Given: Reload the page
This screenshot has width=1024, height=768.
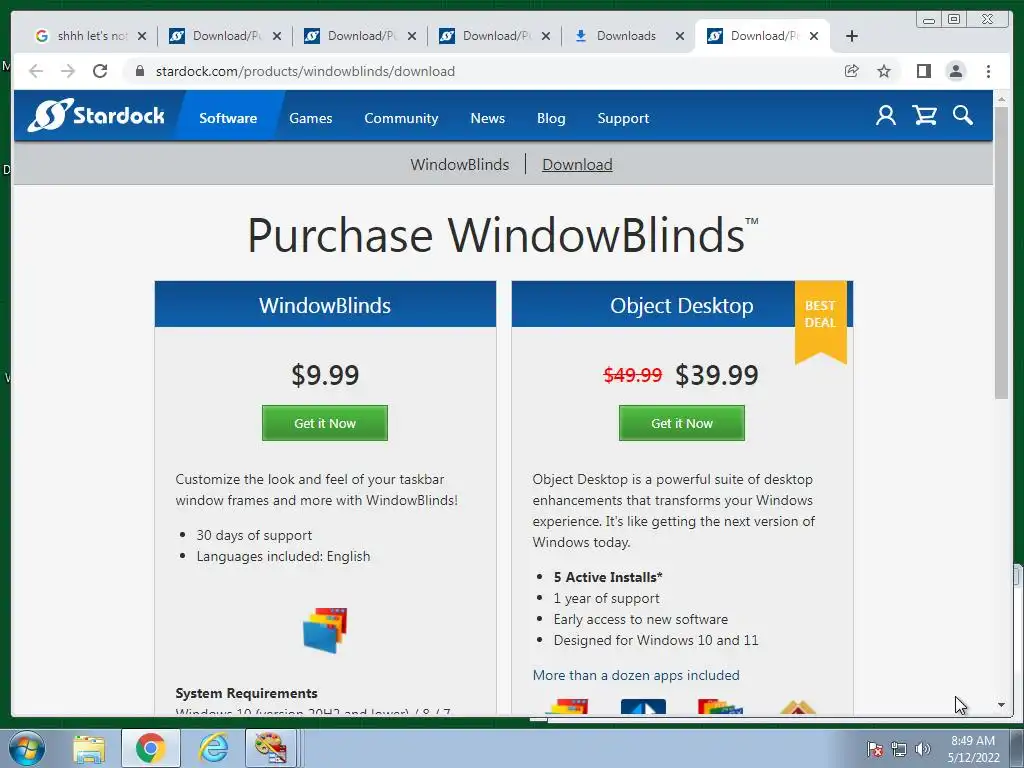Looking at the screenshot, I should [100, 71].
